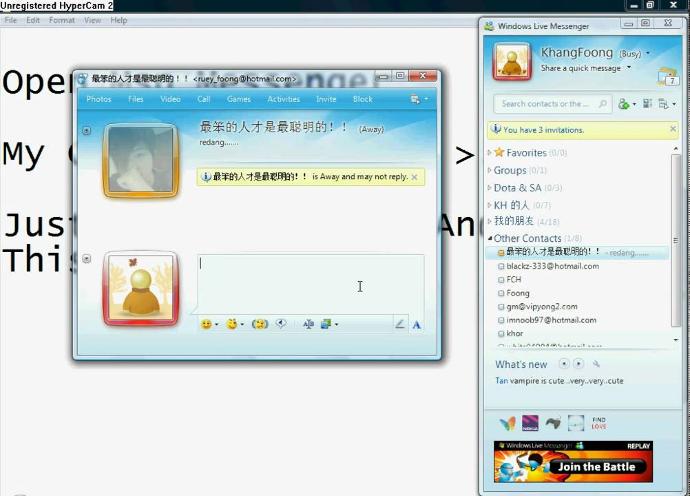The image size is (690, 496).
Task: Expand the Groups category
Action: coord(489,170)
